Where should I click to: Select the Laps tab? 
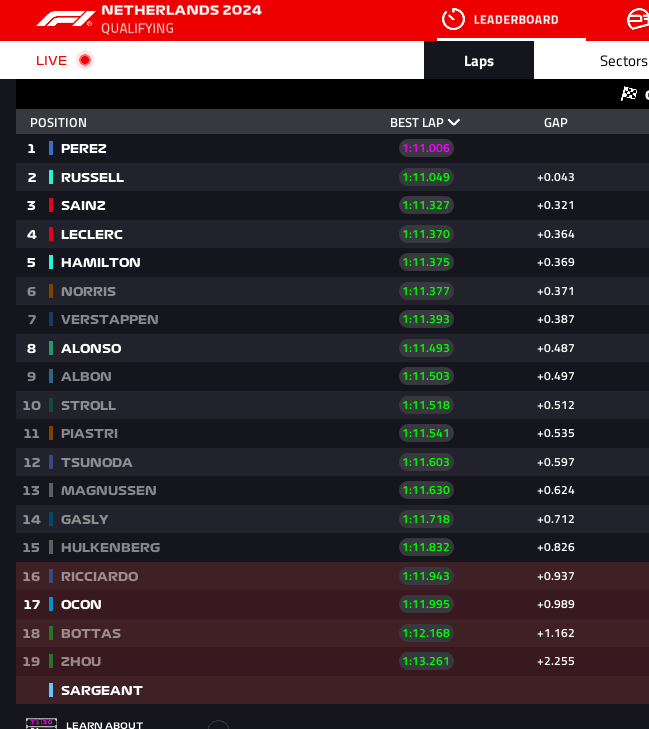[x=479, y=60]
